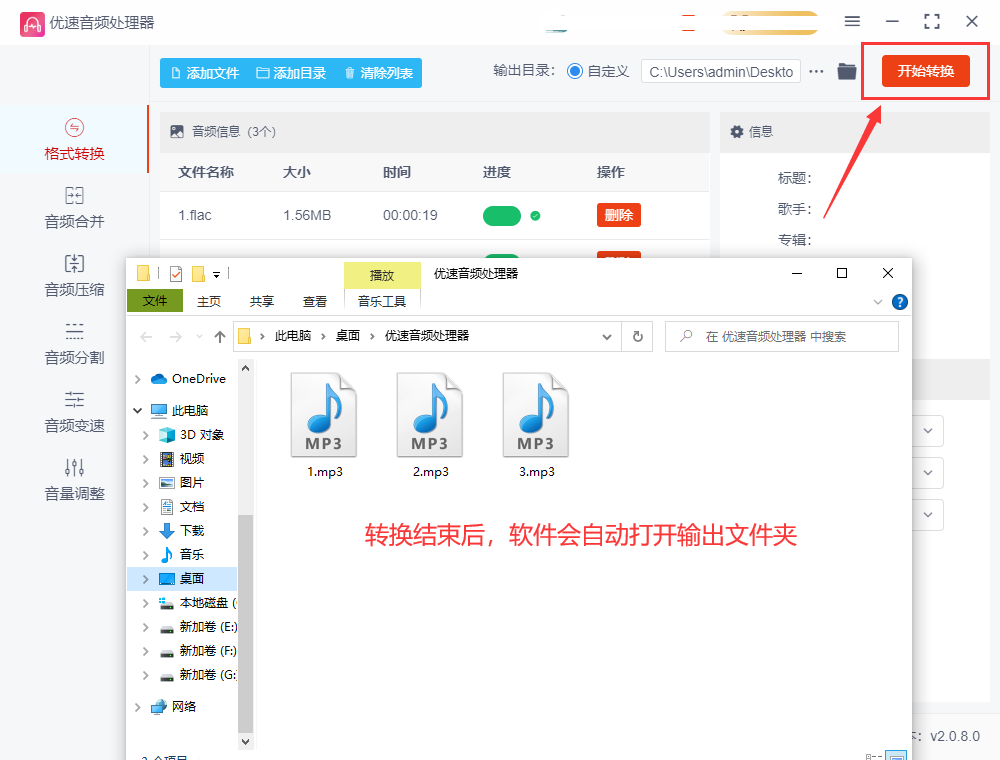Screen dimensions: 1000x760
Task: Click 桌面 in the Explorer breadcrumb path
Action: [348, 336]
